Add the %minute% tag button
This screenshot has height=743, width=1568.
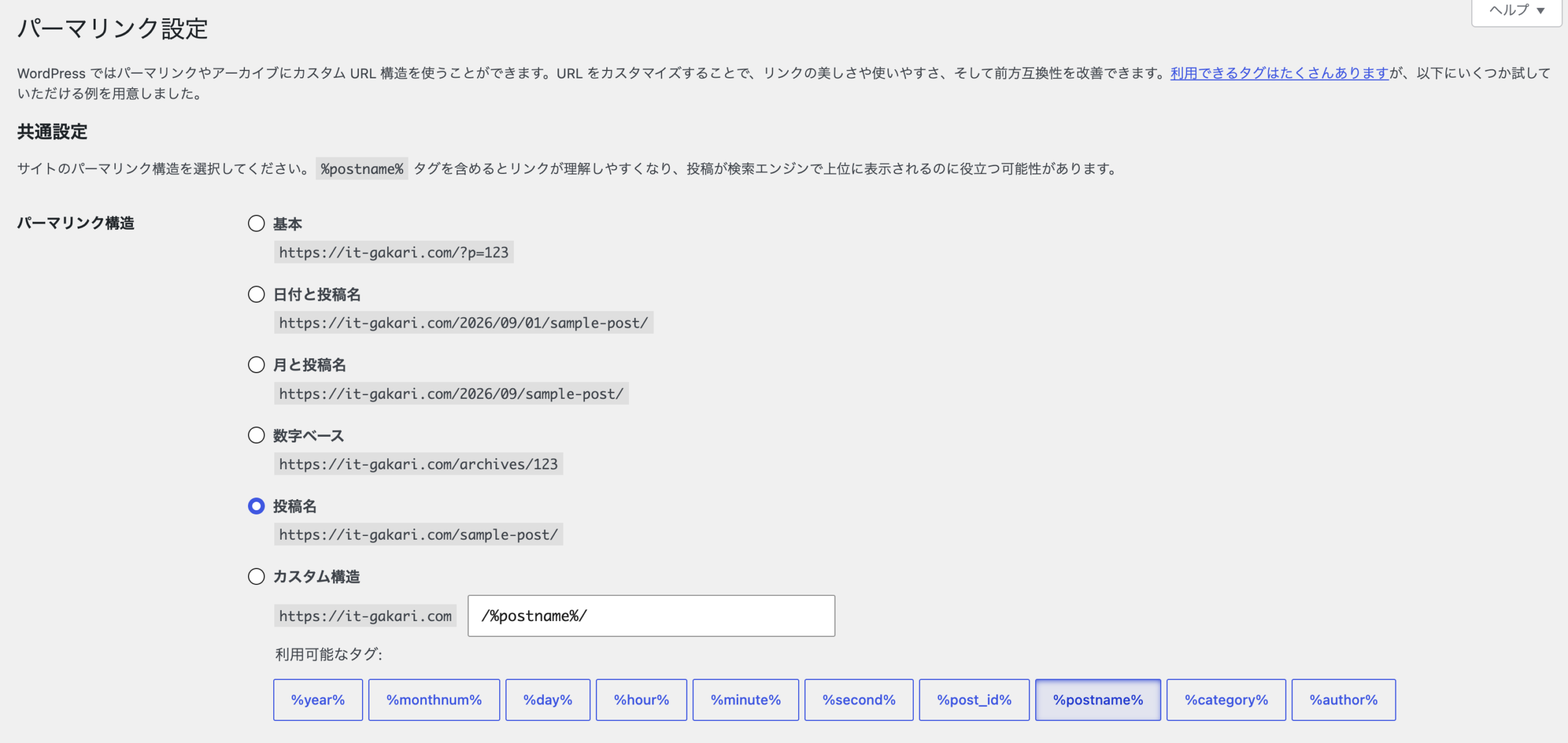(746, 700)
